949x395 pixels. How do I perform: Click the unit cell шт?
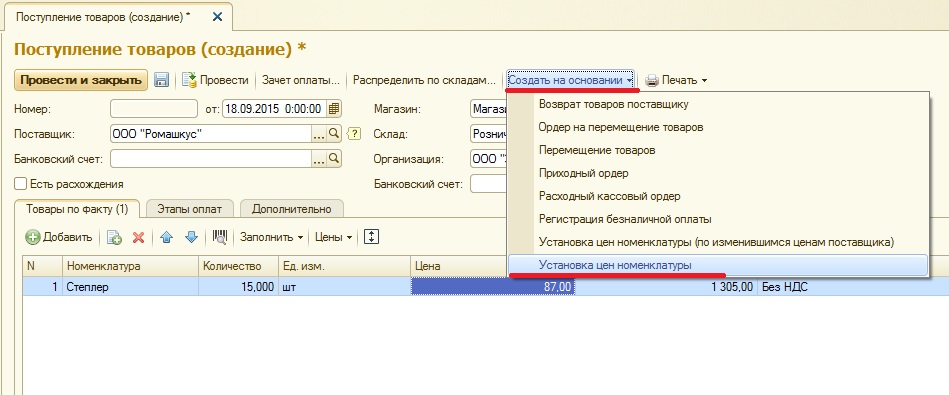click(344, 287)
